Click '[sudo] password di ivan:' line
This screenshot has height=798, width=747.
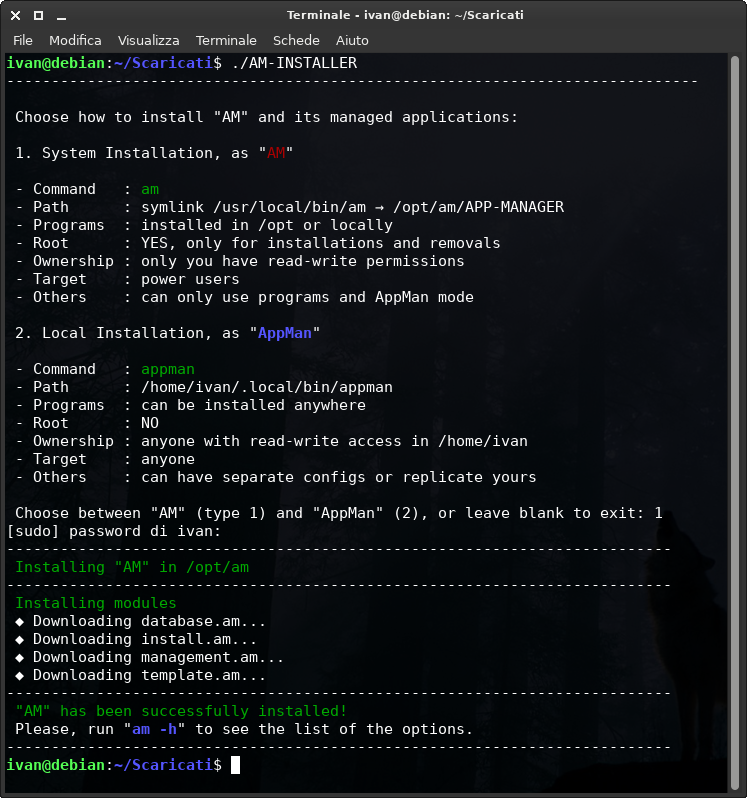(x=114, y=531)
